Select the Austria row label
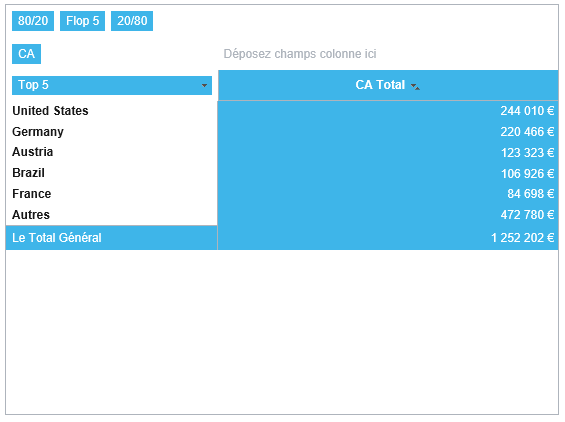The width and height of the screenshot is (565, 422). click(32, 152)
